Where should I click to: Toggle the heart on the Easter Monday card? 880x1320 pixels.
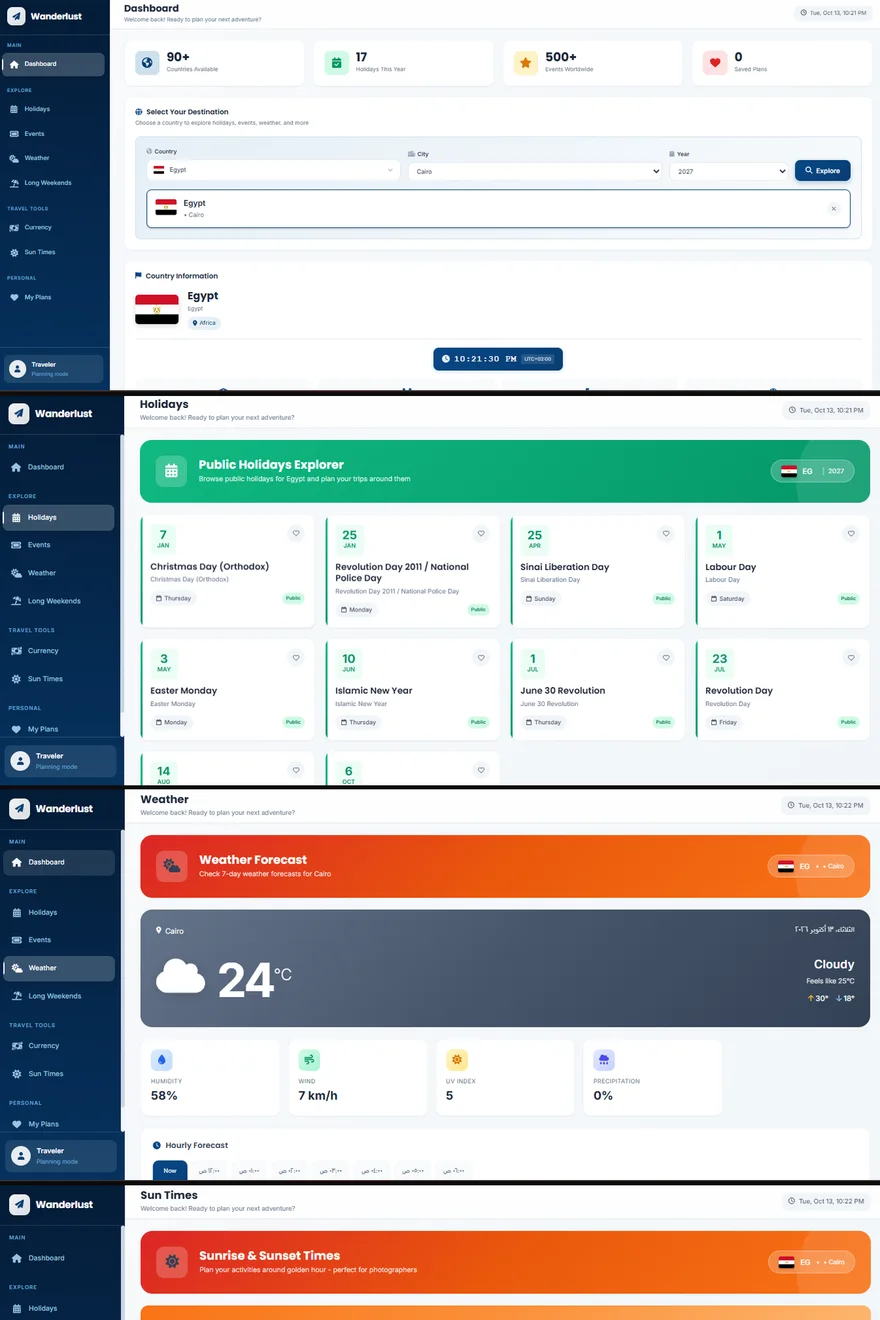click(296, 658)
